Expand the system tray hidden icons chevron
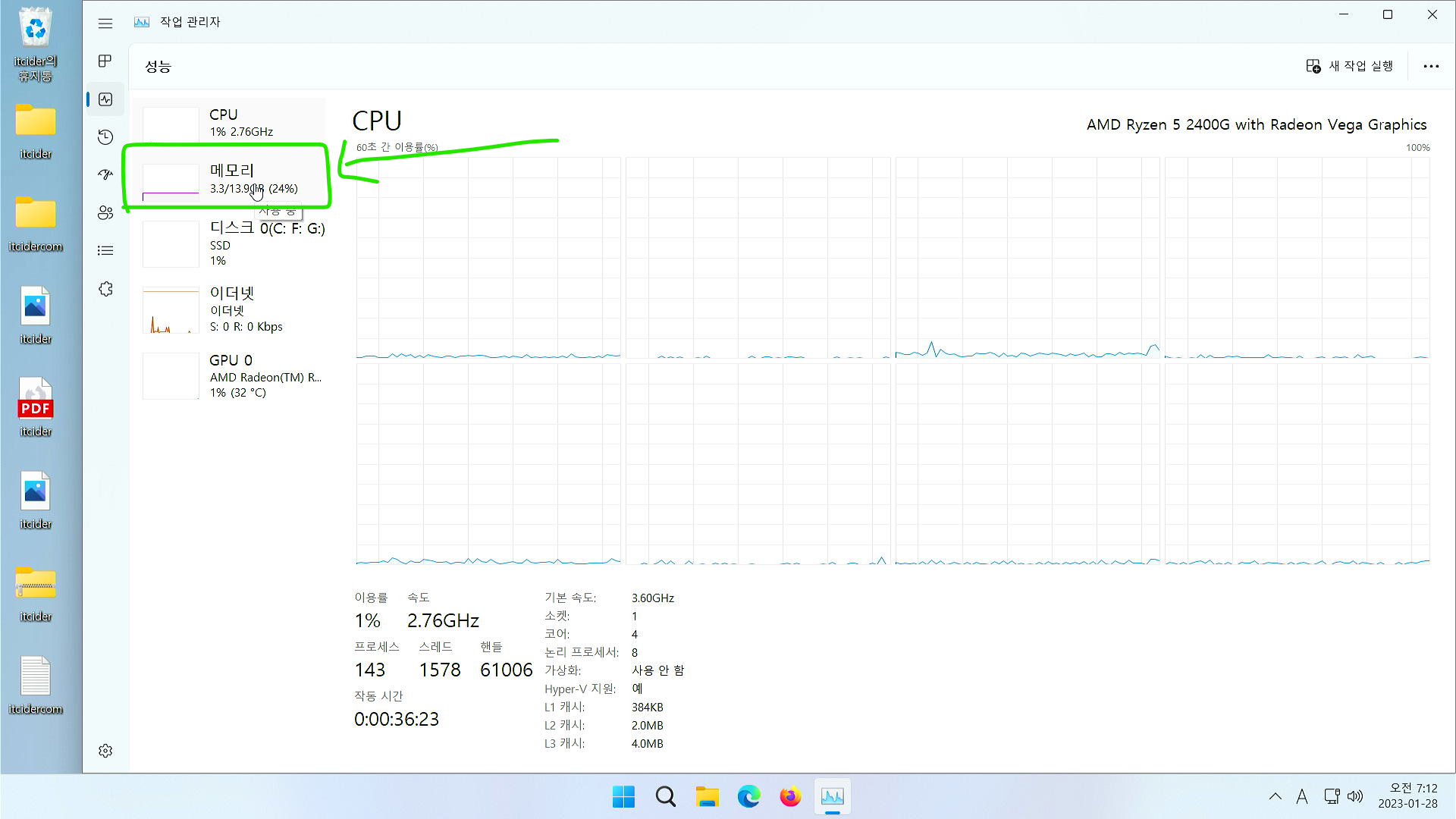Screen dimensions: 1456x819 [x=1275, y=797]
